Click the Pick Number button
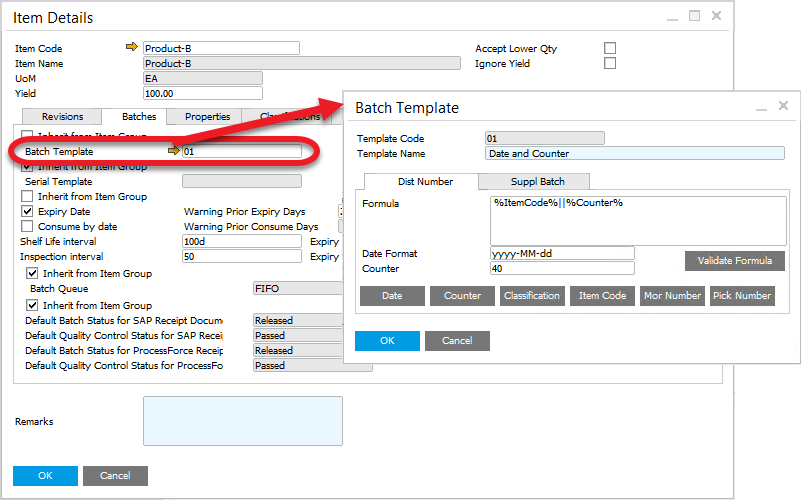Viewport: 801px width, 500px height. coord(742,296)
